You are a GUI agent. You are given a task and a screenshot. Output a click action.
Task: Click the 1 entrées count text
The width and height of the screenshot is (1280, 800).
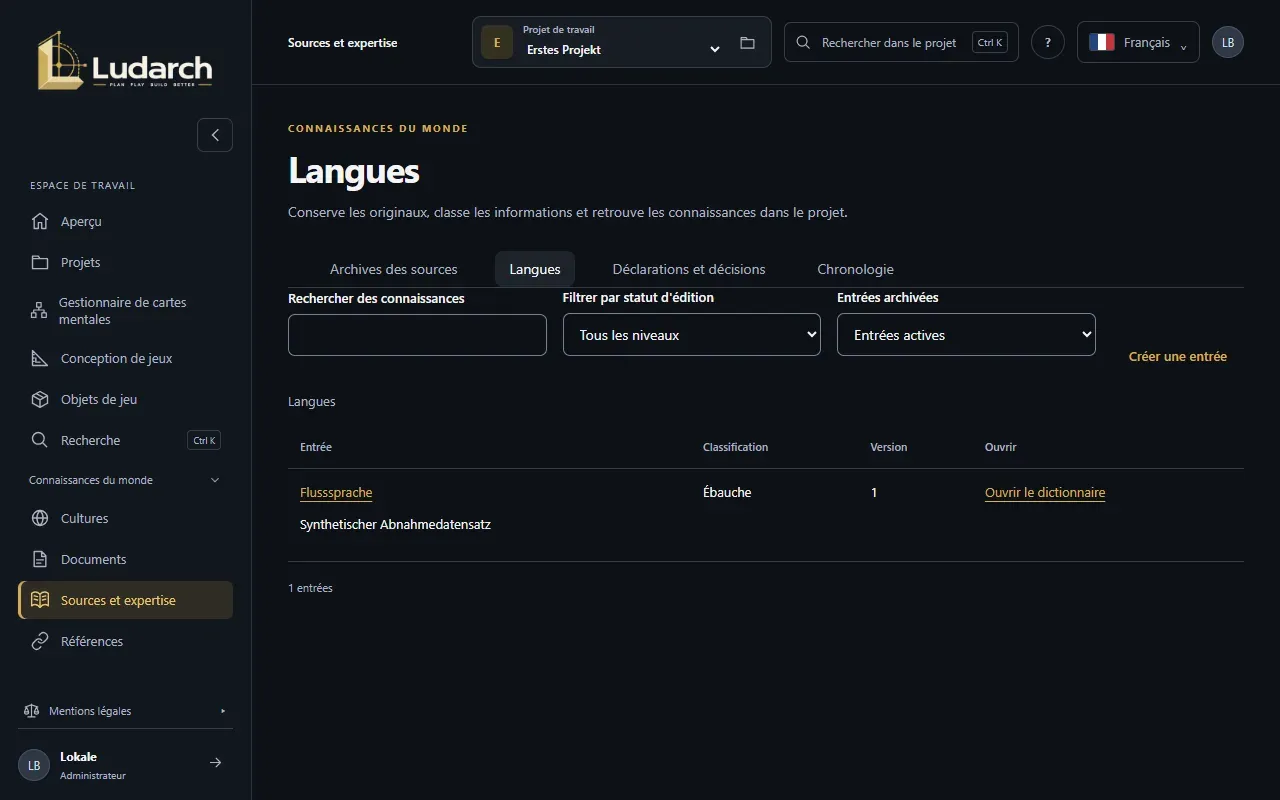310,588
